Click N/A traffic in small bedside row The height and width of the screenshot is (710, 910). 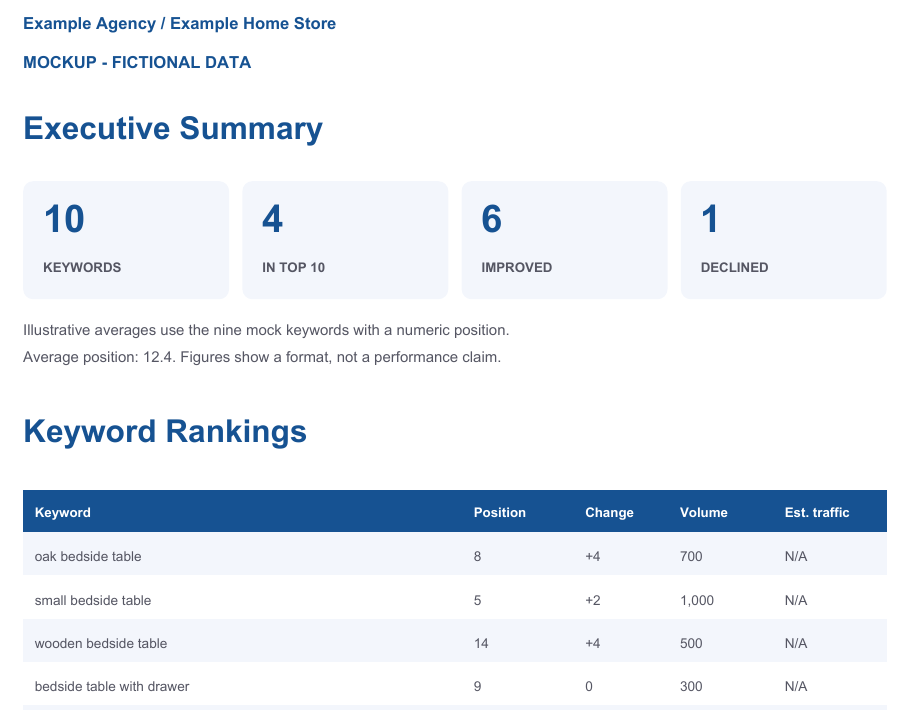click(x=796, y=600)
